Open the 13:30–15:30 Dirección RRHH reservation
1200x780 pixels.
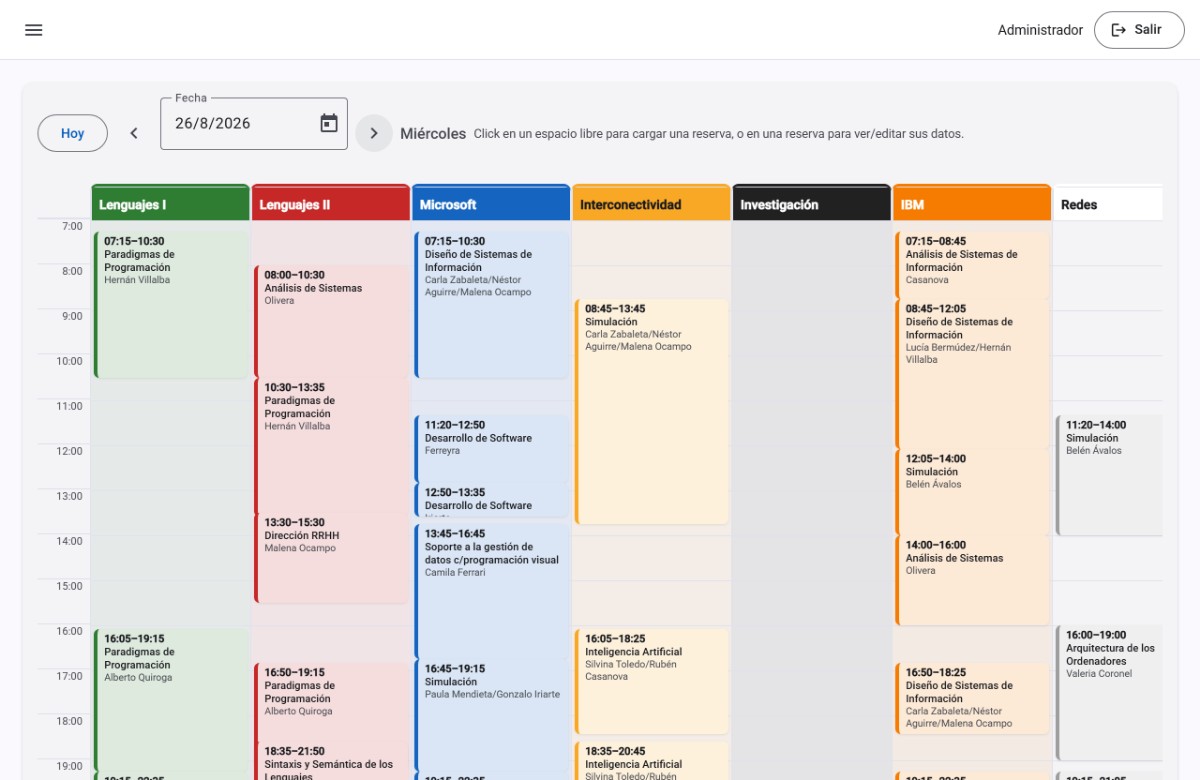[332, 558]
